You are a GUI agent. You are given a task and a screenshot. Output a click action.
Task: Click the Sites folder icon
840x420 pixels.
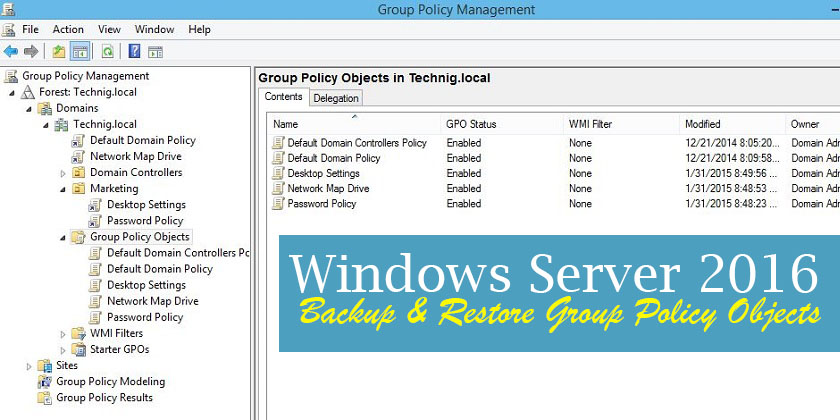pos(45,365)
